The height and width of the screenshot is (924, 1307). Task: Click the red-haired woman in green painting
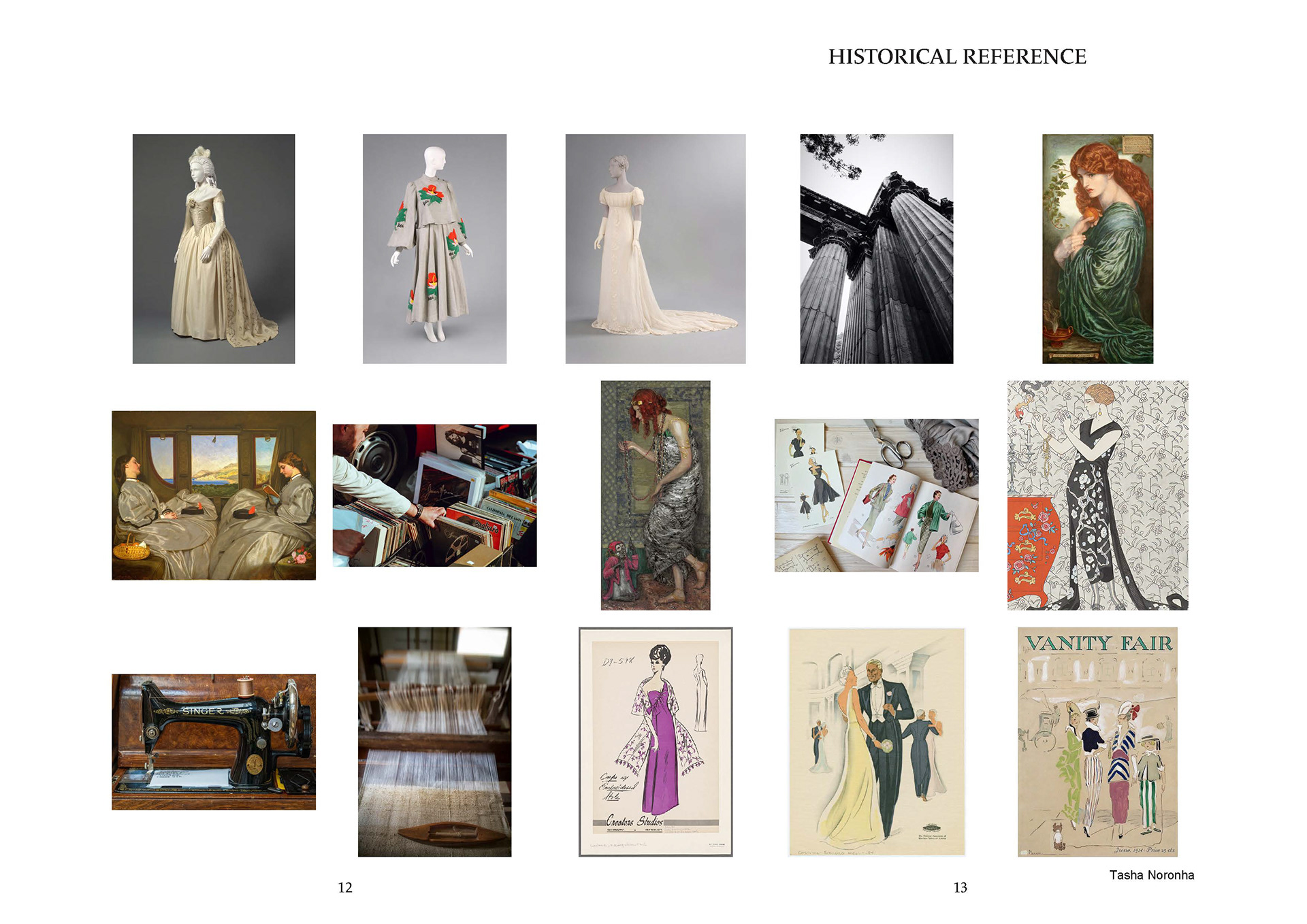[1097, 248]
